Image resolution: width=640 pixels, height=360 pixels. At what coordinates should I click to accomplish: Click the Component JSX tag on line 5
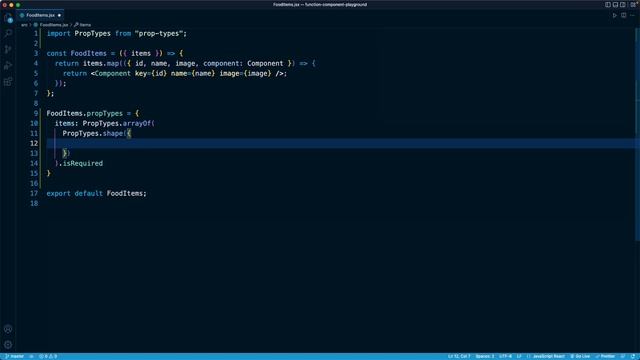pyautogui.click(x=113, y=73)
